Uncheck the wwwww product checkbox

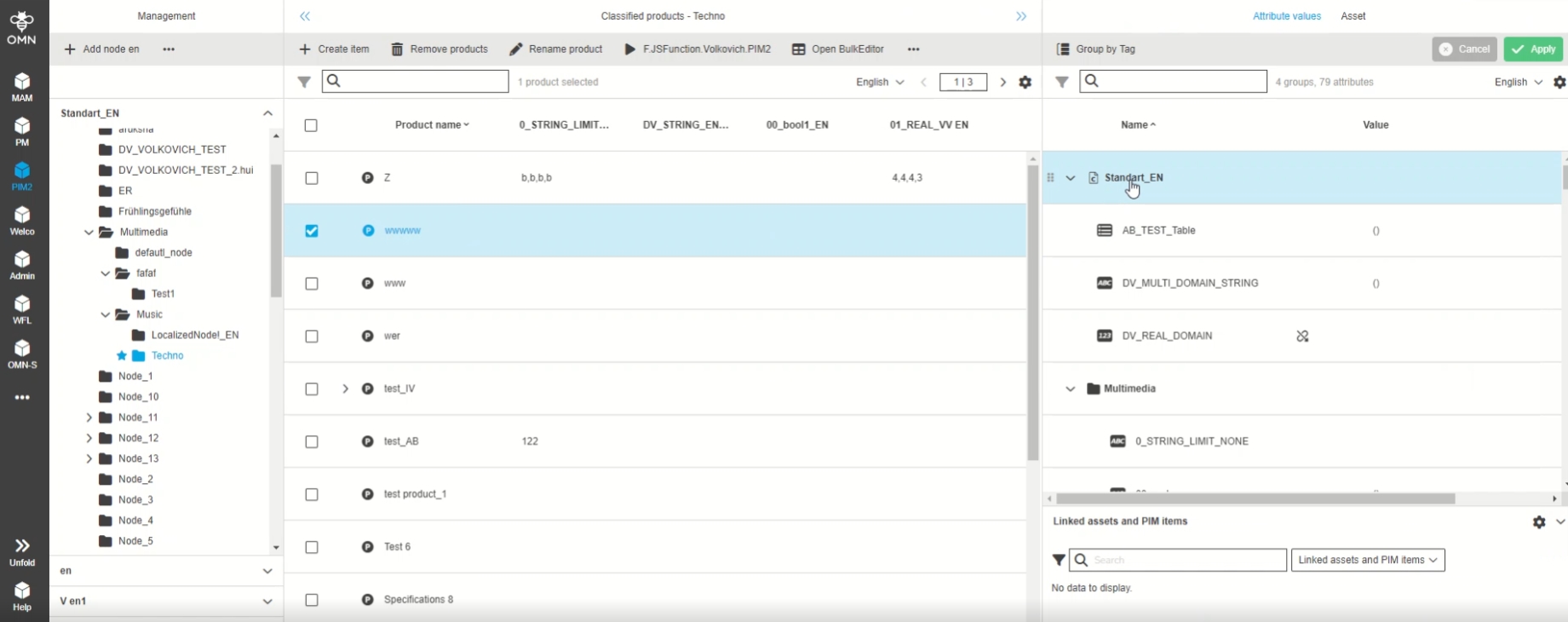coord(312,231)
